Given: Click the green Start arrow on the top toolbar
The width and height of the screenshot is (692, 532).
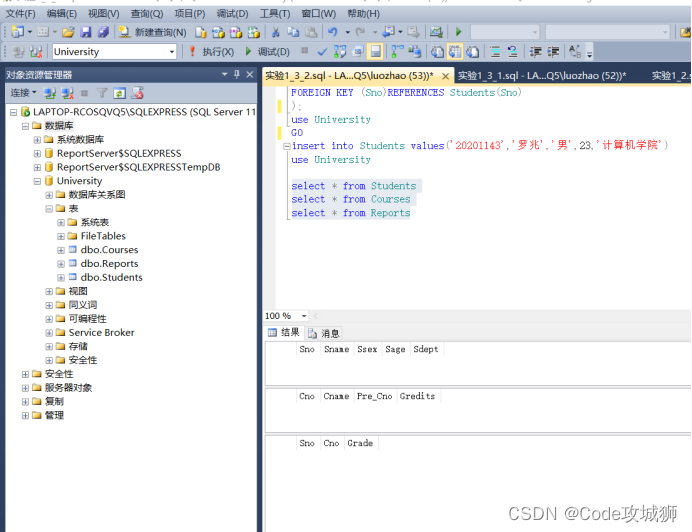Looking at the screenshot, I should (458, 32).
